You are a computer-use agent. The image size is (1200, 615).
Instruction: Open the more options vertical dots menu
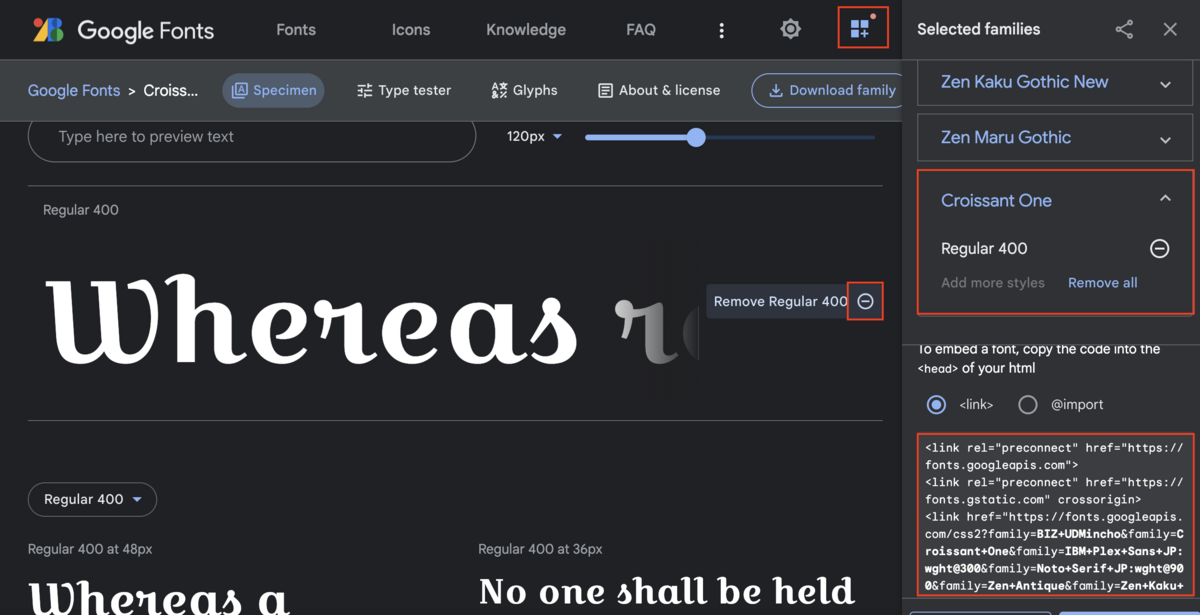click(721, 31)
